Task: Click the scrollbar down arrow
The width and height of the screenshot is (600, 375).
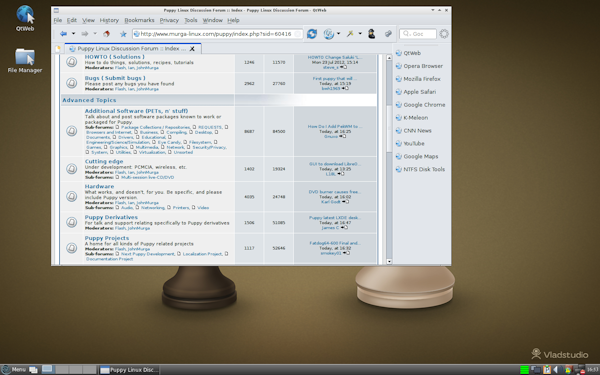Action: click(x=389, y=261)
